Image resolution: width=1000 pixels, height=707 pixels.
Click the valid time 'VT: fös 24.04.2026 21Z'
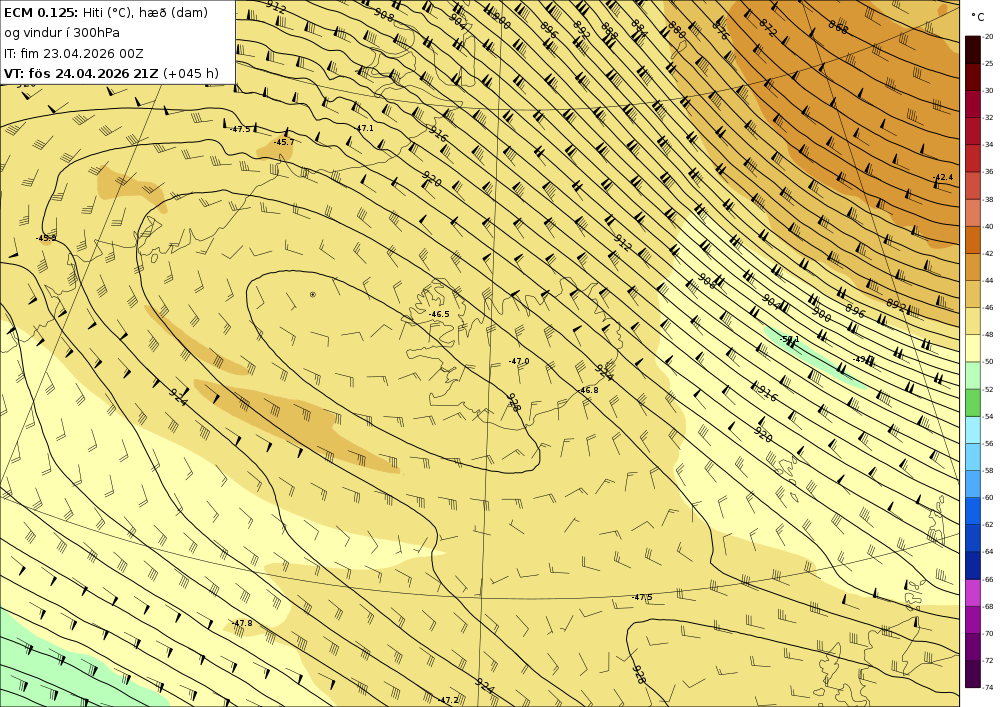point(81,73)
